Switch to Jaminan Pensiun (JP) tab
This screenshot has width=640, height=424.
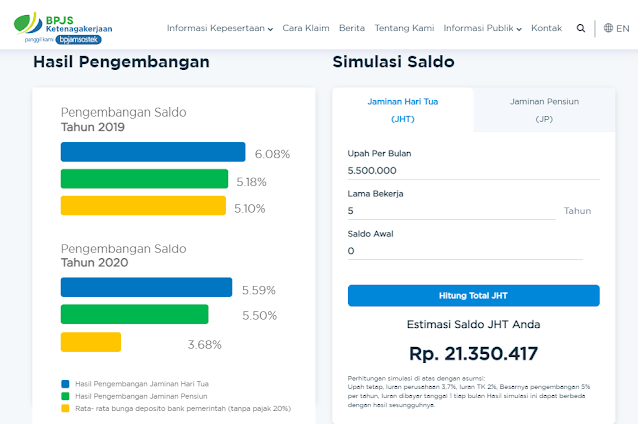[544, 110]
